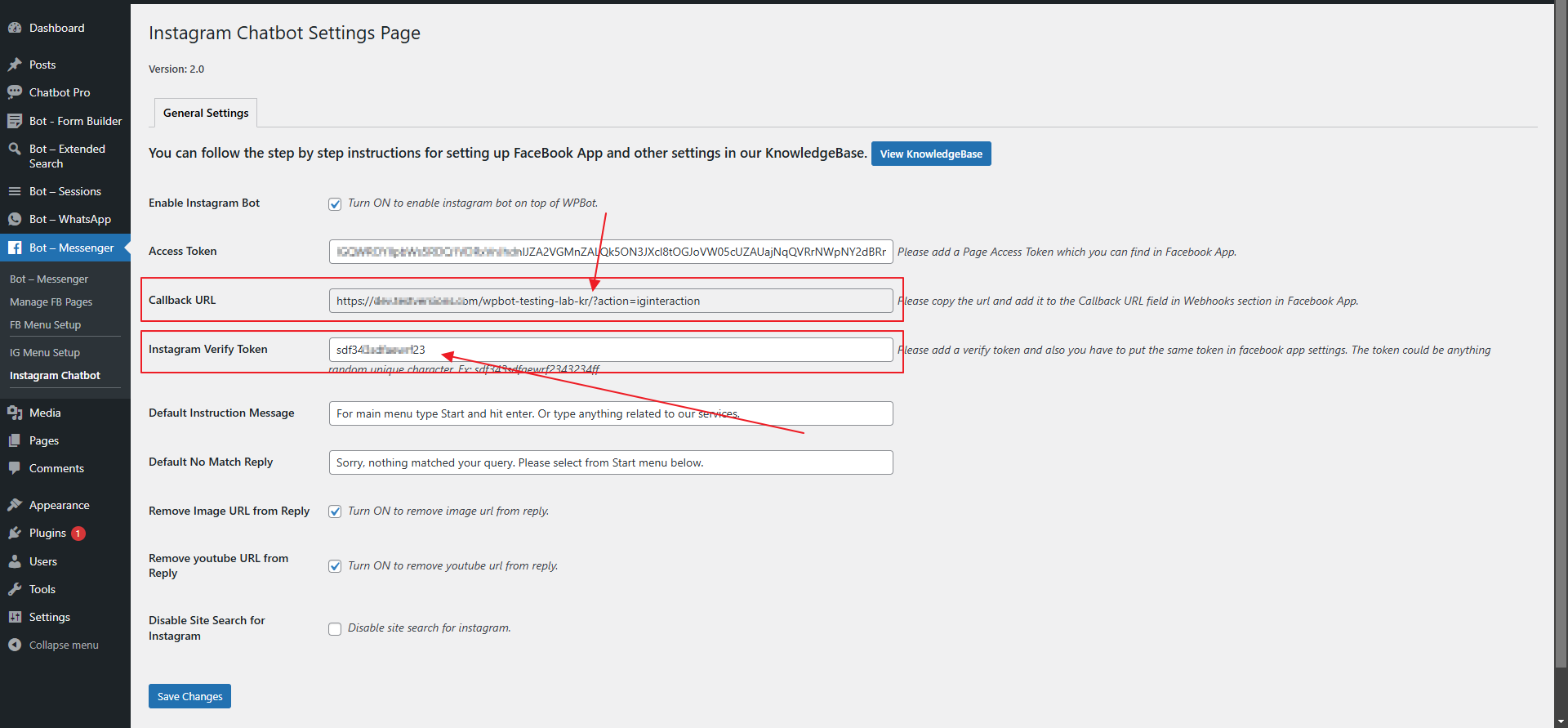Viewport: 1568px width, 728px height.
Task: Click the Default Instruction Message field
Action: pyautogui.click(x=611, y=413)
